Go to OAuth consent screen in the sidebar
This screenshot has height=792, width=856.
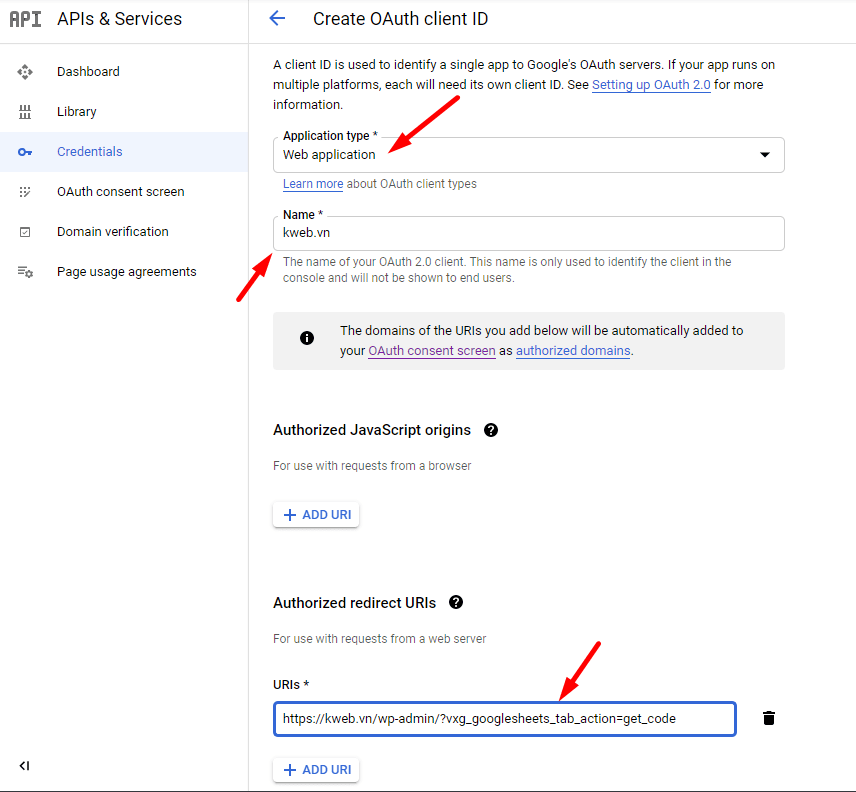pyautogui.click(x=124, y=192)
